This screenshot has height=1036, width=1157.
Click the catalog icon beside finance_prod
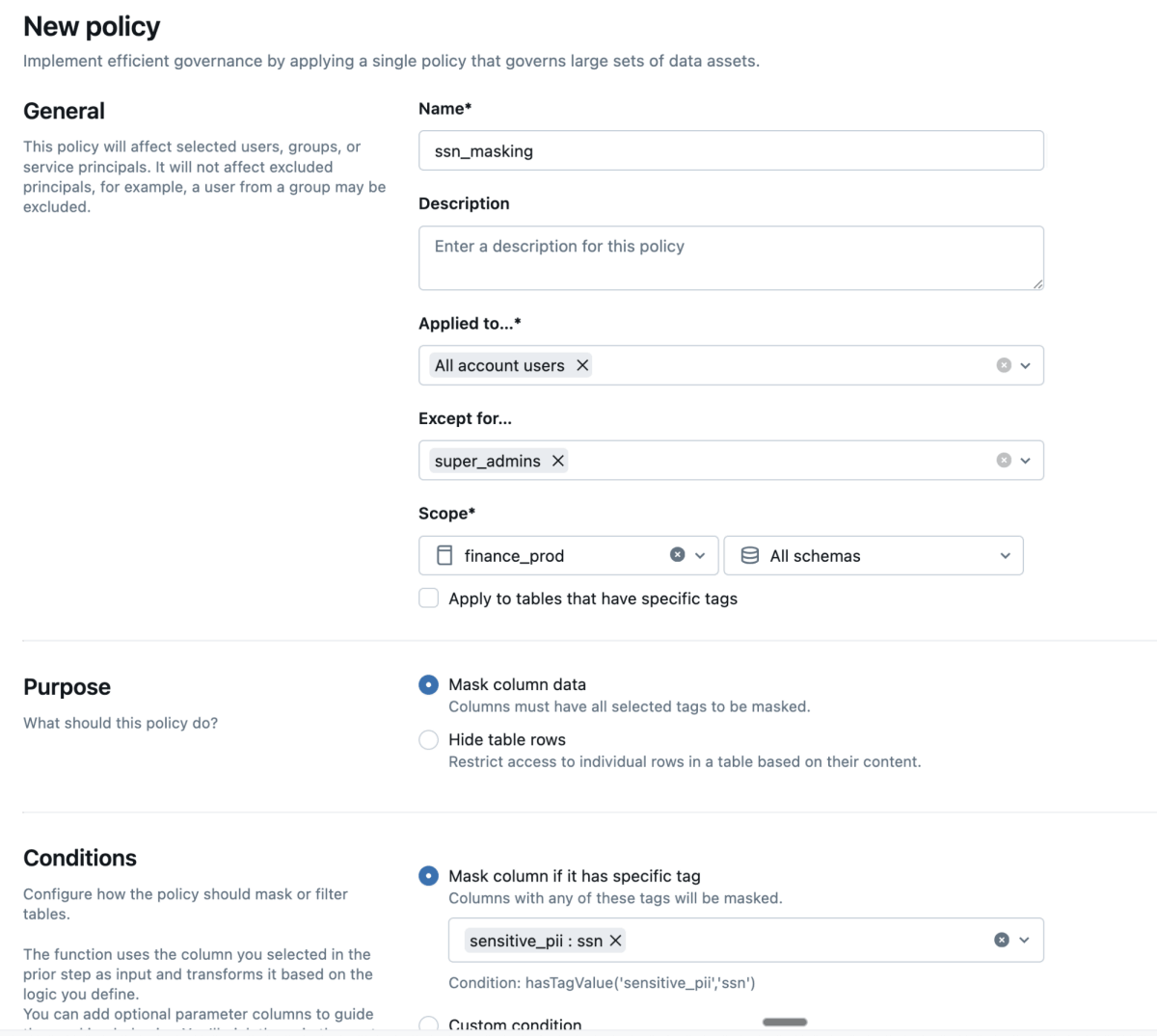[444, 555]
